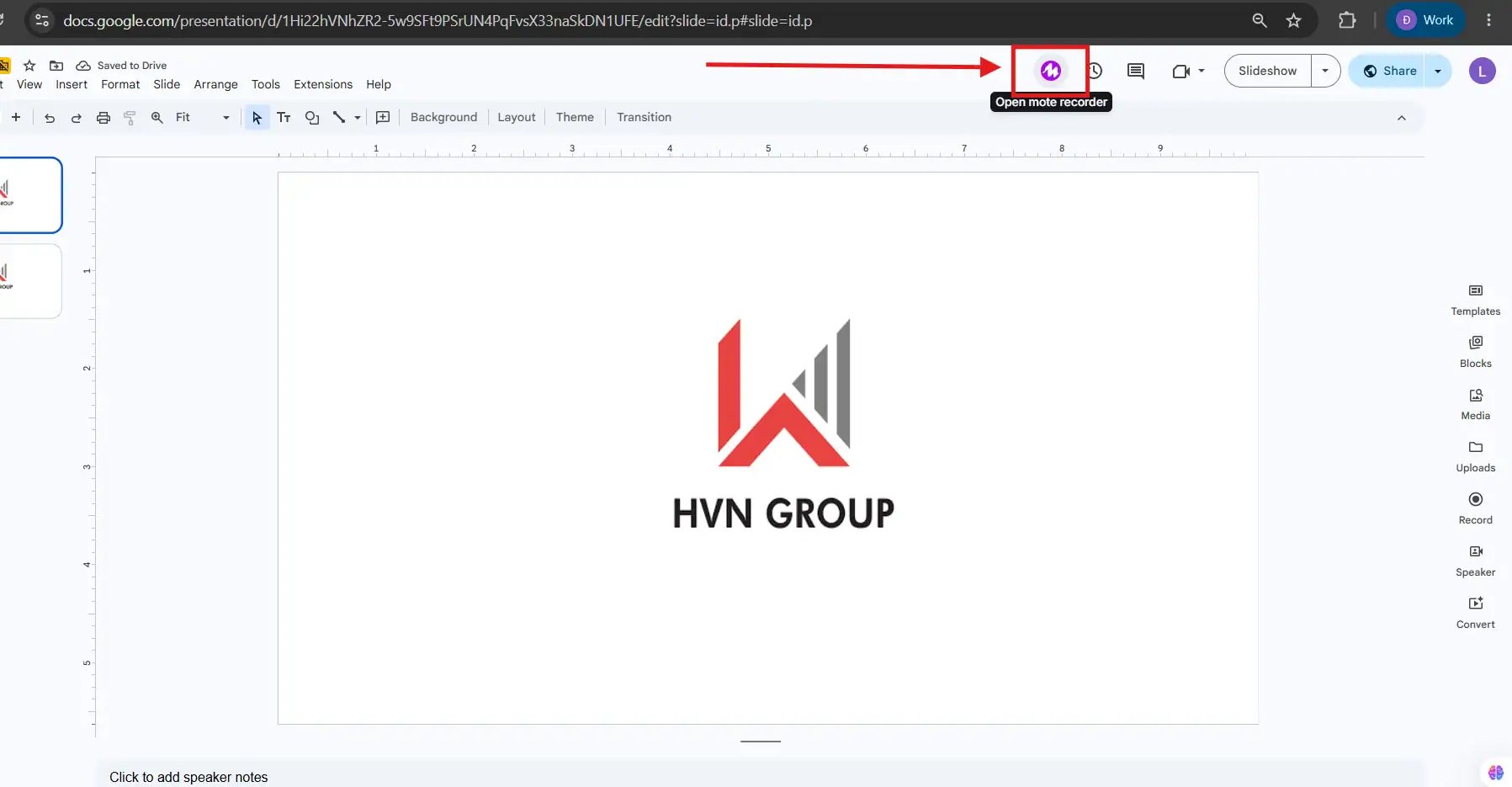Collapse the menus with the chevron
The height and width of the screenshot is (787, 1512).
click(1402, 118)
